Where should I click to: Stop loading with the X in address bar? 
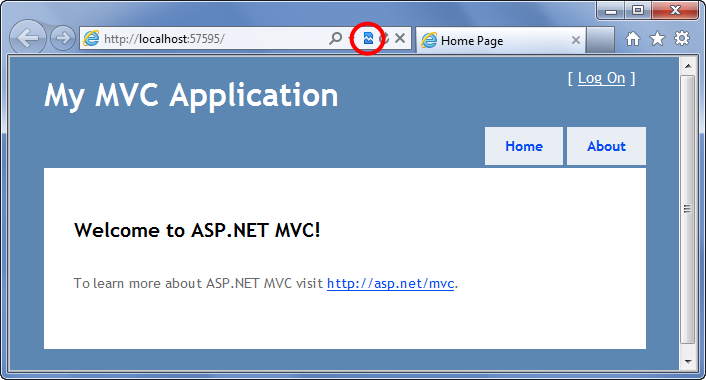click(x=400, y=38)
